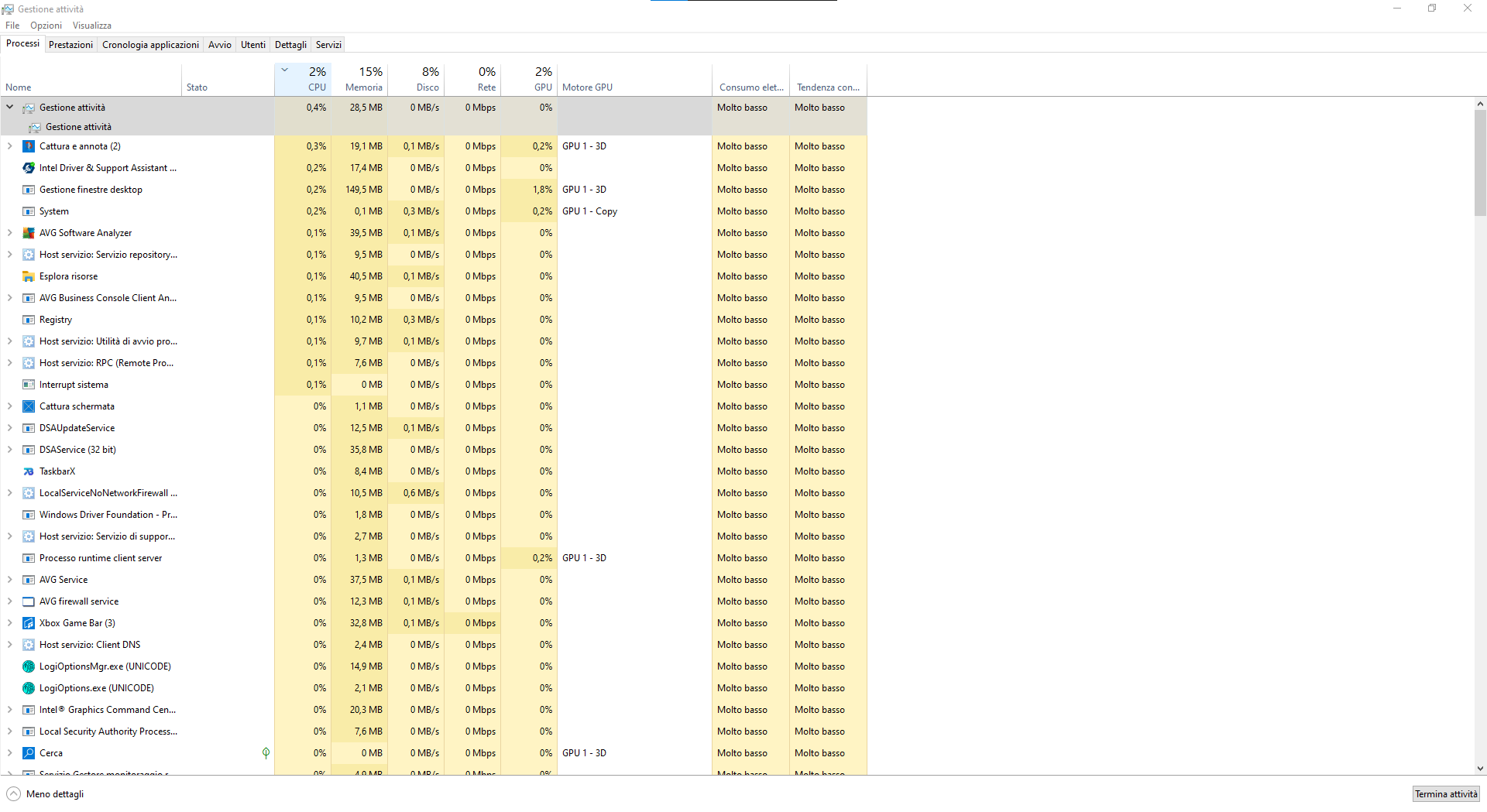Switch to the Prestazioni tab
This screenshot has height=812, width=1487.
pos(70,45)
